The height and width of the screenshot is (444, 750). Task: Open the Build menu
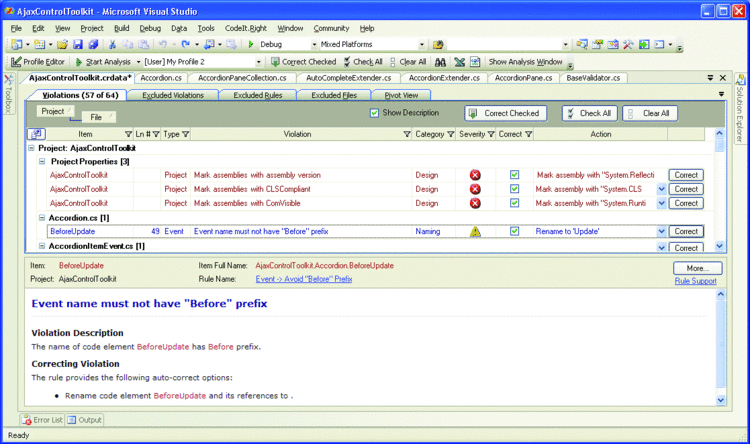pos(121,28)
